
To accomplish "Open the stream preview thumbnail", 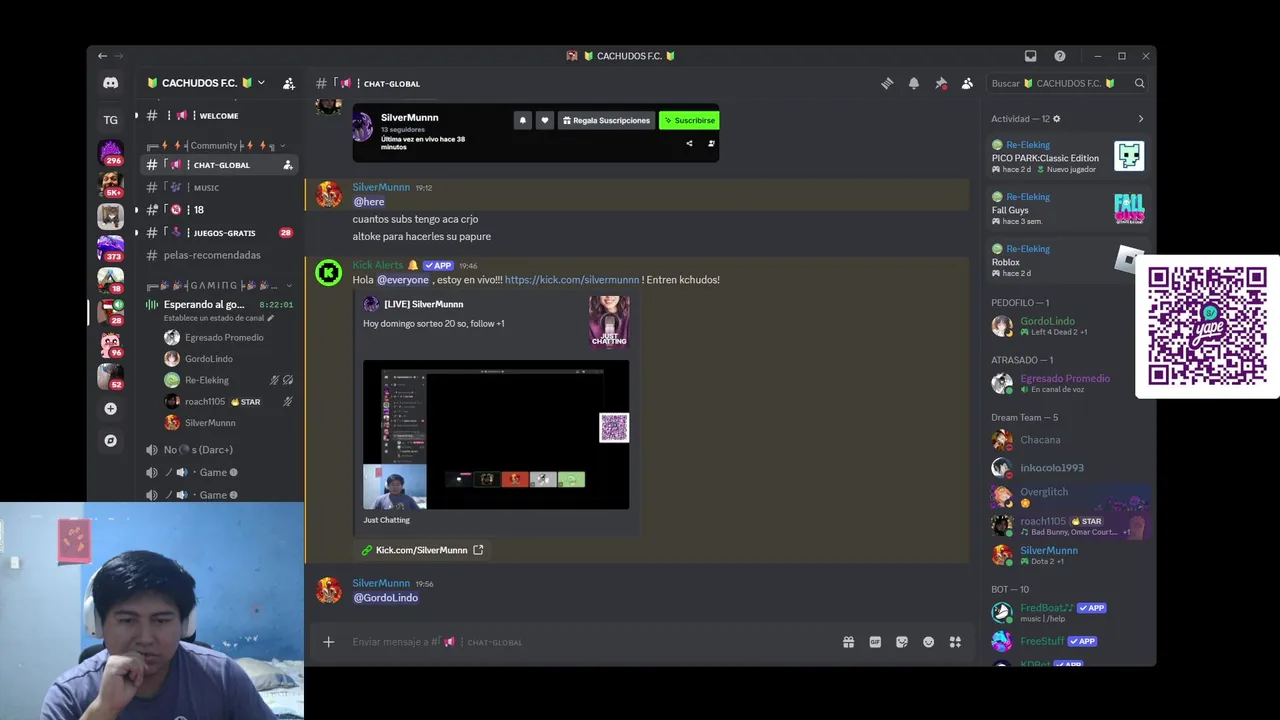I will click(496, 435).
